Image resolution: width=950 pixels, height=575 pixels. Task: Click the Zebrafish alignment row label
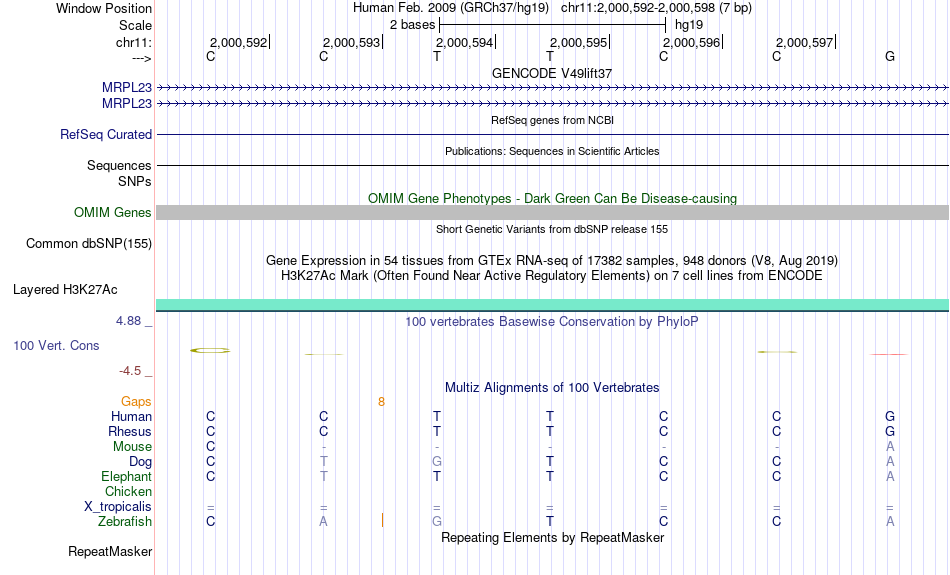(x=125, y=521)
